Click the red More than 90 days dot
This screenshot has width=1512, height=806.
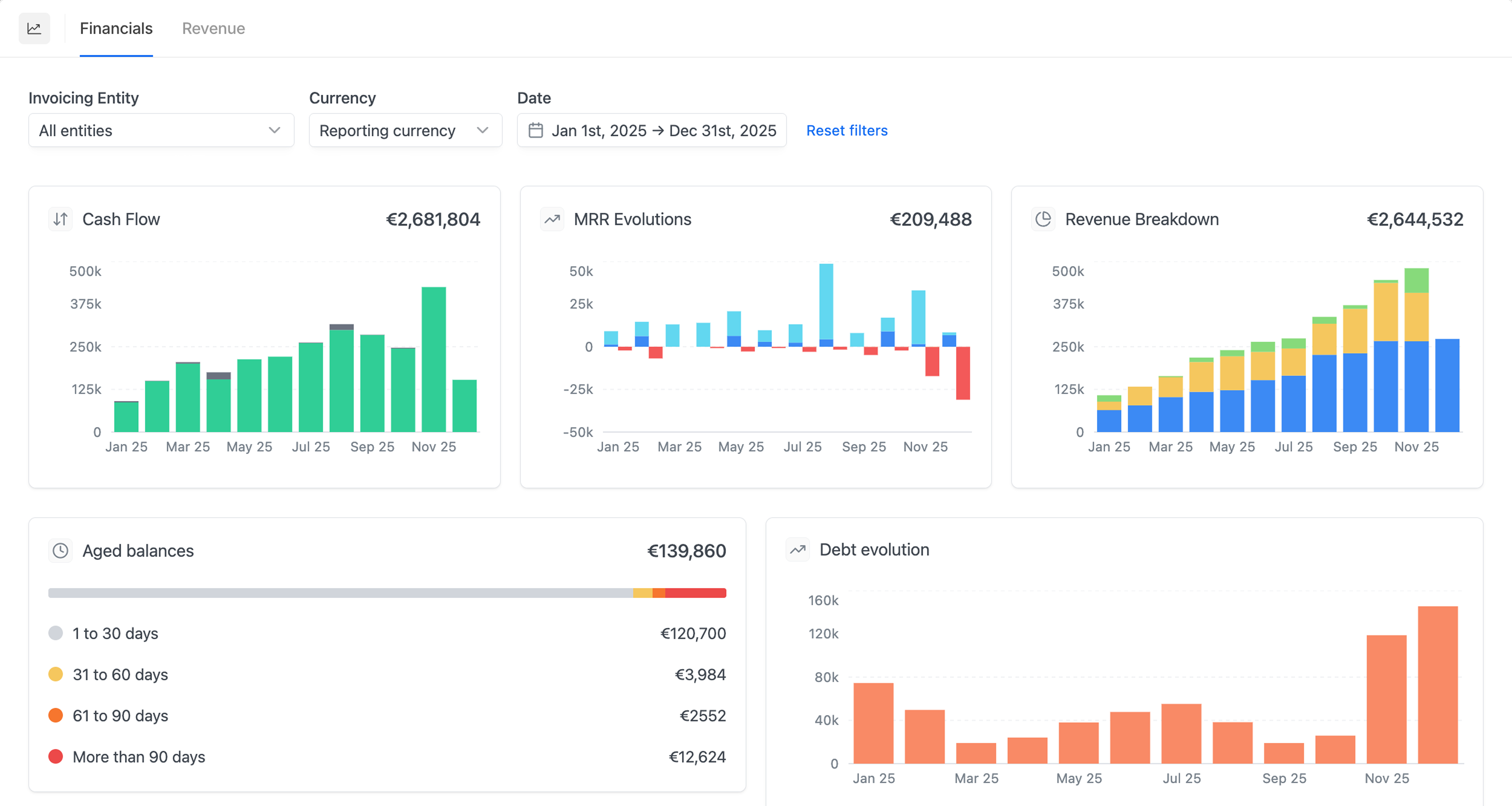[x=56, y=756]
